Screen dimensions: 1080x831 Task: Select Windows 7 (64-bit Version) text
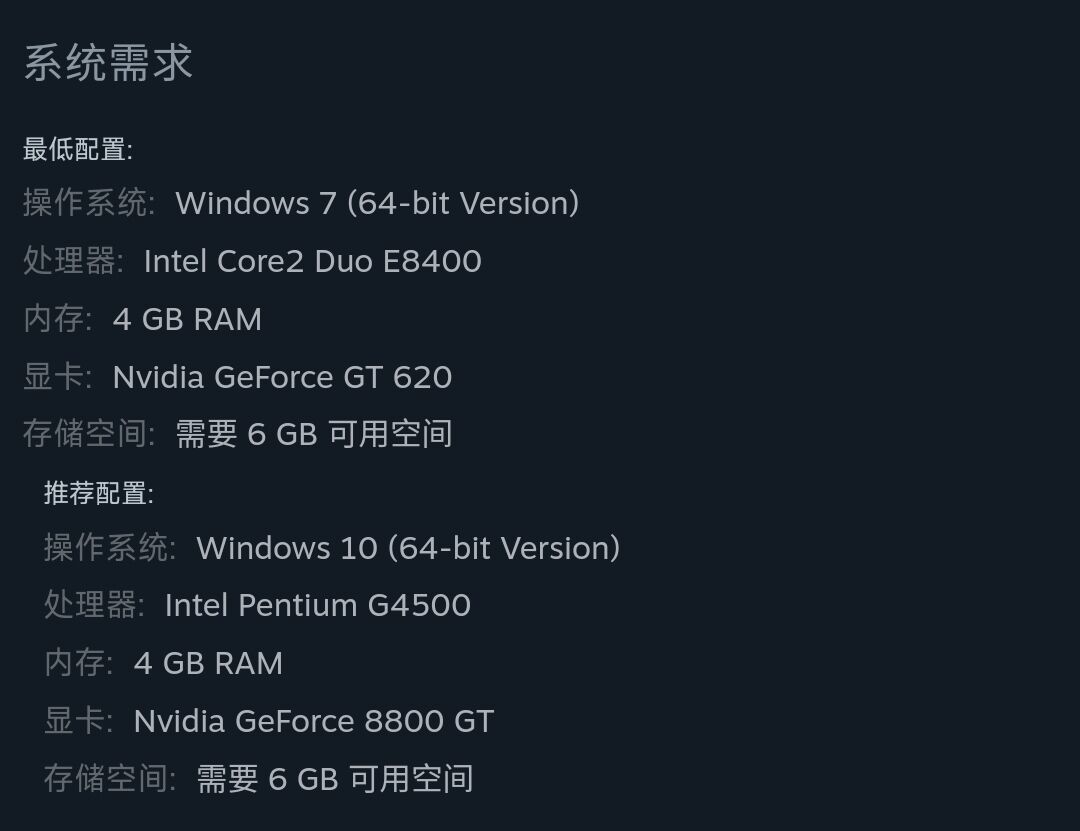tap(377, 203)
